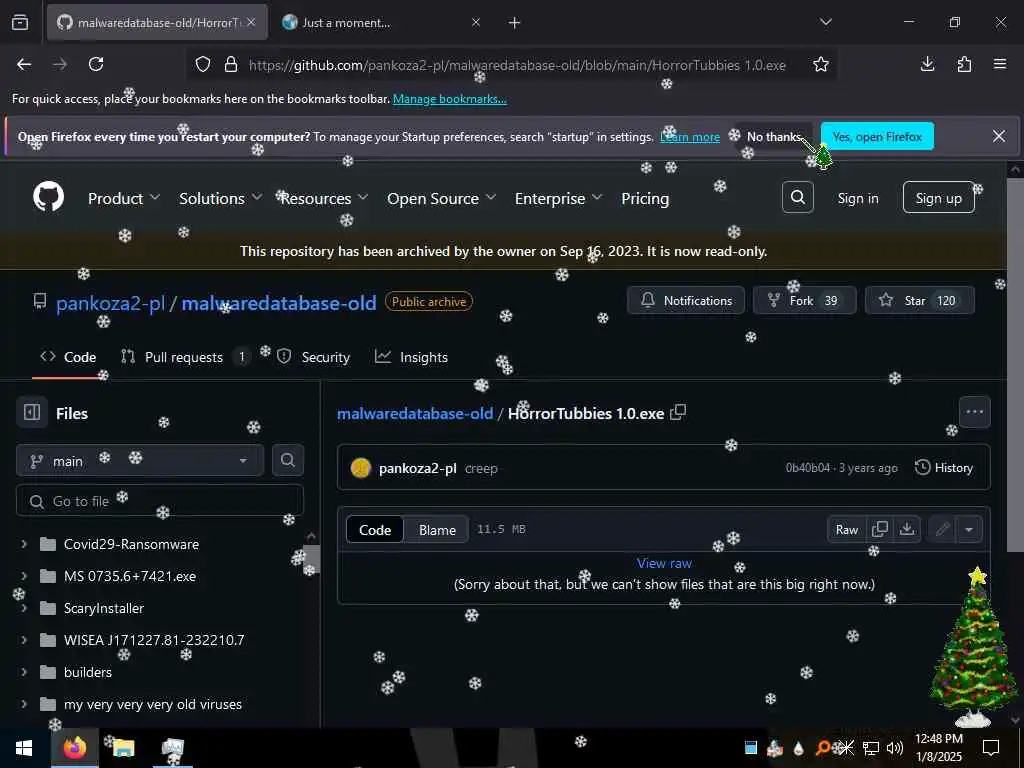
Task: Click the 'No thanks' button
Action: click(x=775, y=136)
